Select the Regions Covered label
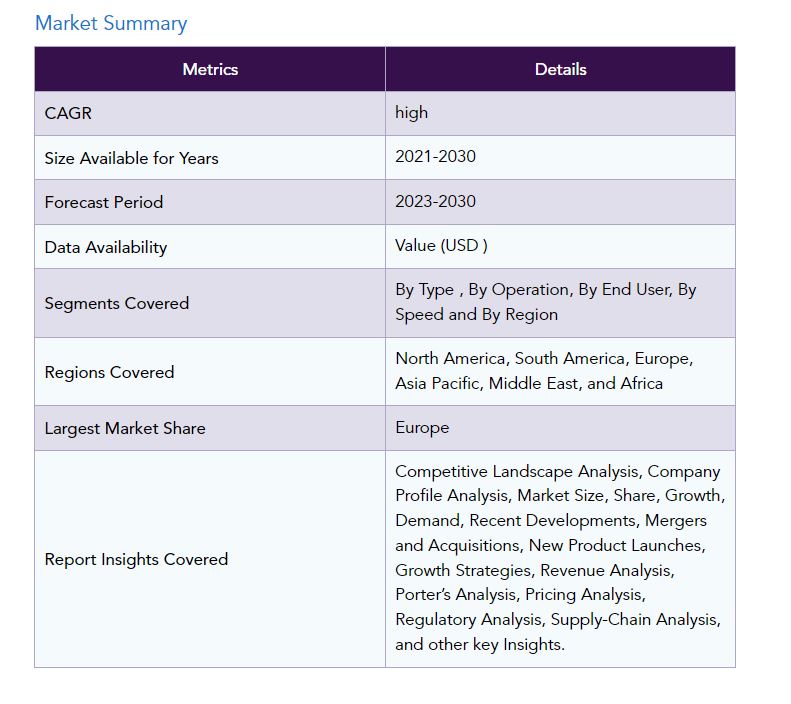The width and height of the screenshot is (791, 704). (109, 372)
